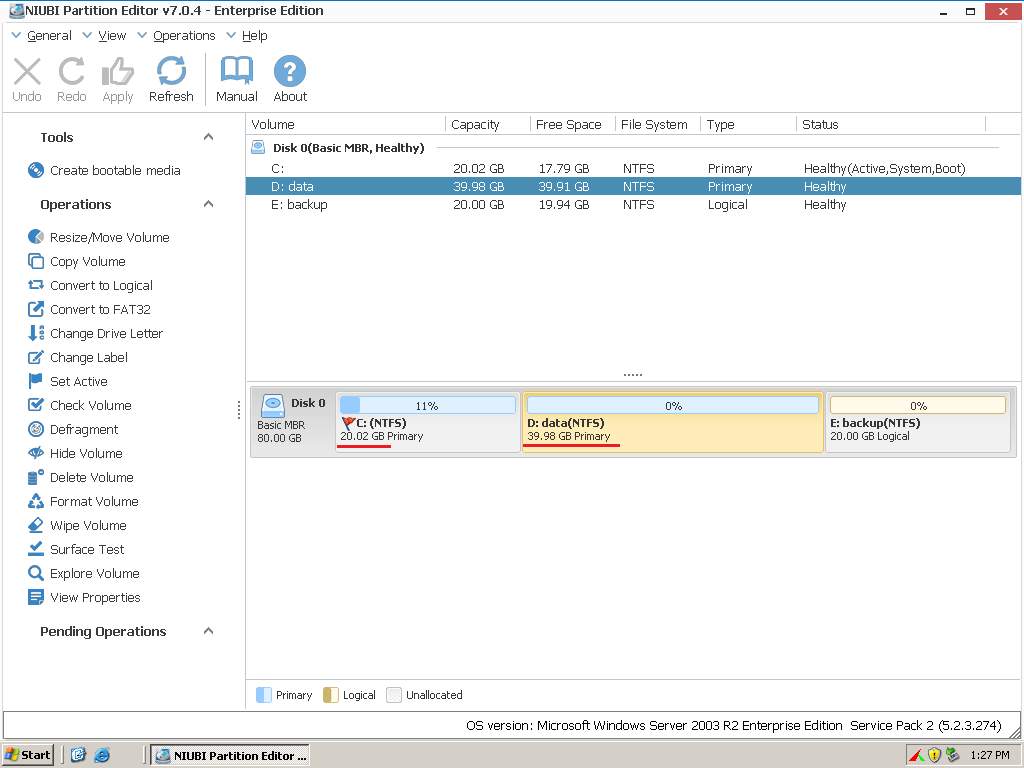The height and width of the screenshot is (768, 1024).
Task: Open Change Label operation
Action: point(78,357)
